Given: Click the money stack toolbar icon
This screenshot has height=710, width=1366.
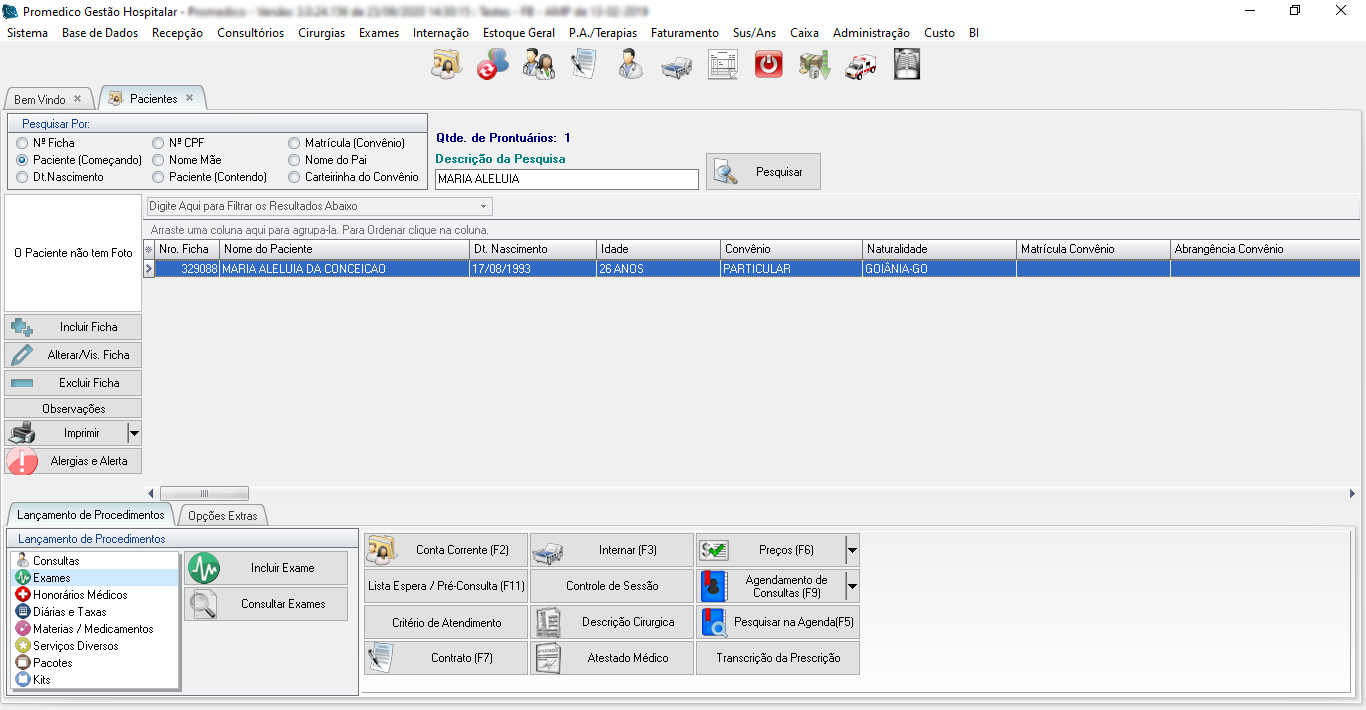Looking at the screenshot, I should click(x=815, y=65).
